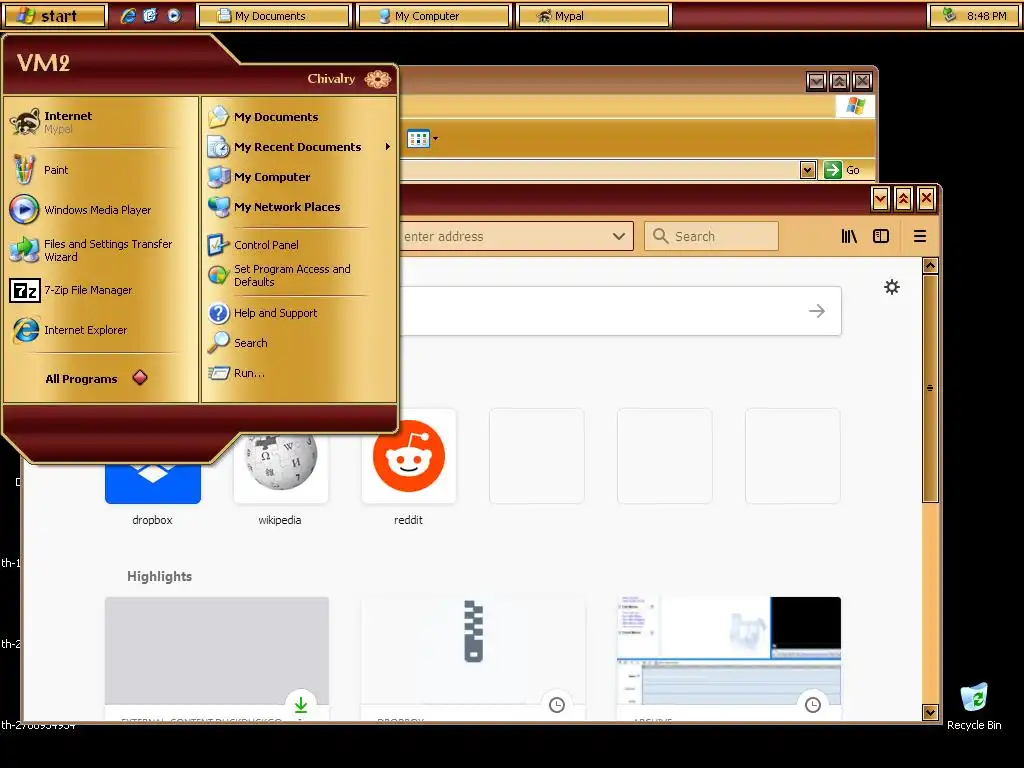Open the Run... dialog
The image size is (1024, 768).
tap(236, 373)
